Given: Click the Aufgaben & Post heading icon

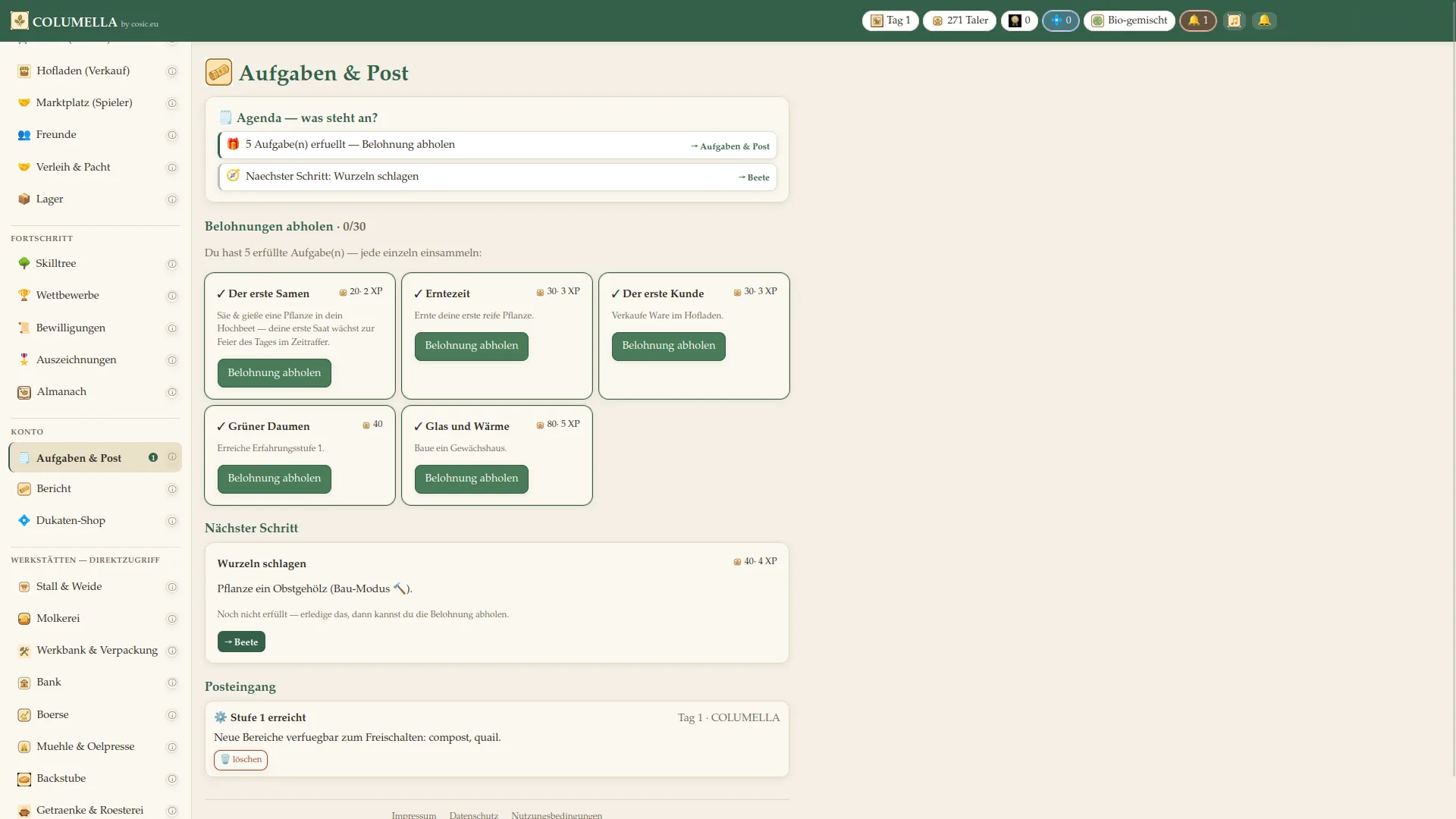Looking at the screenshot, I should (x=218, y=72).
